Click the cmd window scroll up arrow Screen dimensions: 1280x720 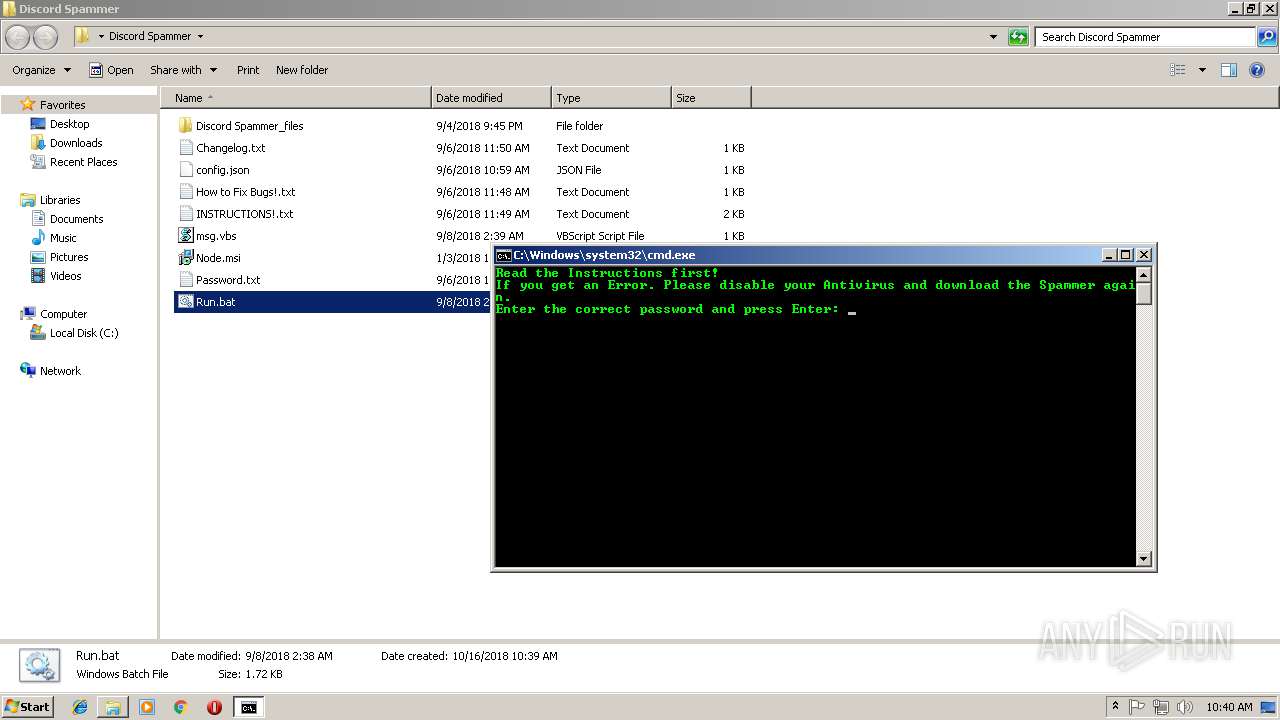[1144, 274]
